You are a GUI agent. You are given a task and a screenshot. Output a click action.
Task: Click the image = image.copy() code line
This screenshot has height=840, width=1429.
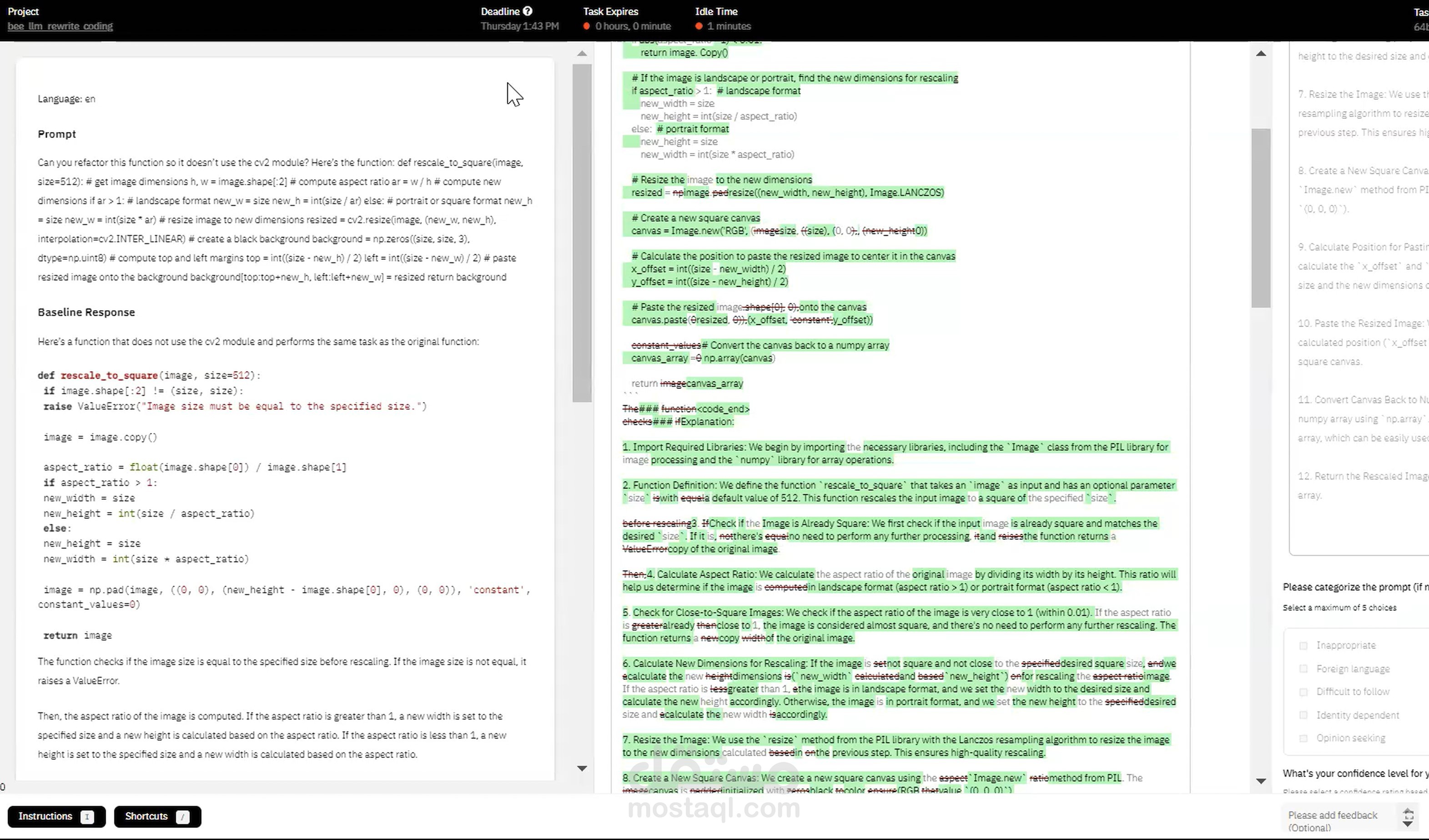point(101,437)
